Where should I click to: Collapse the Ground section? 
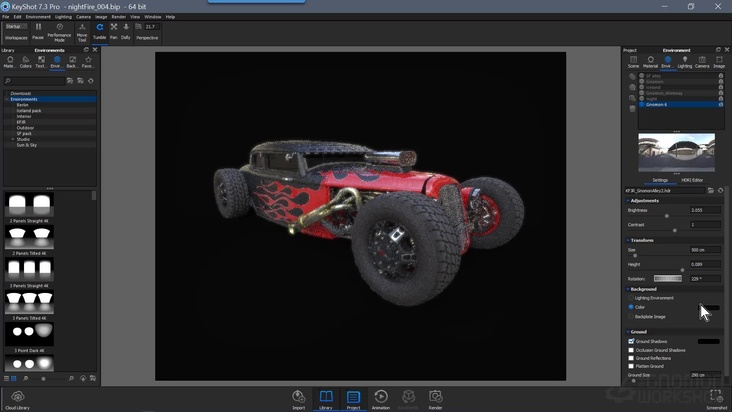(x=628, y=332)
